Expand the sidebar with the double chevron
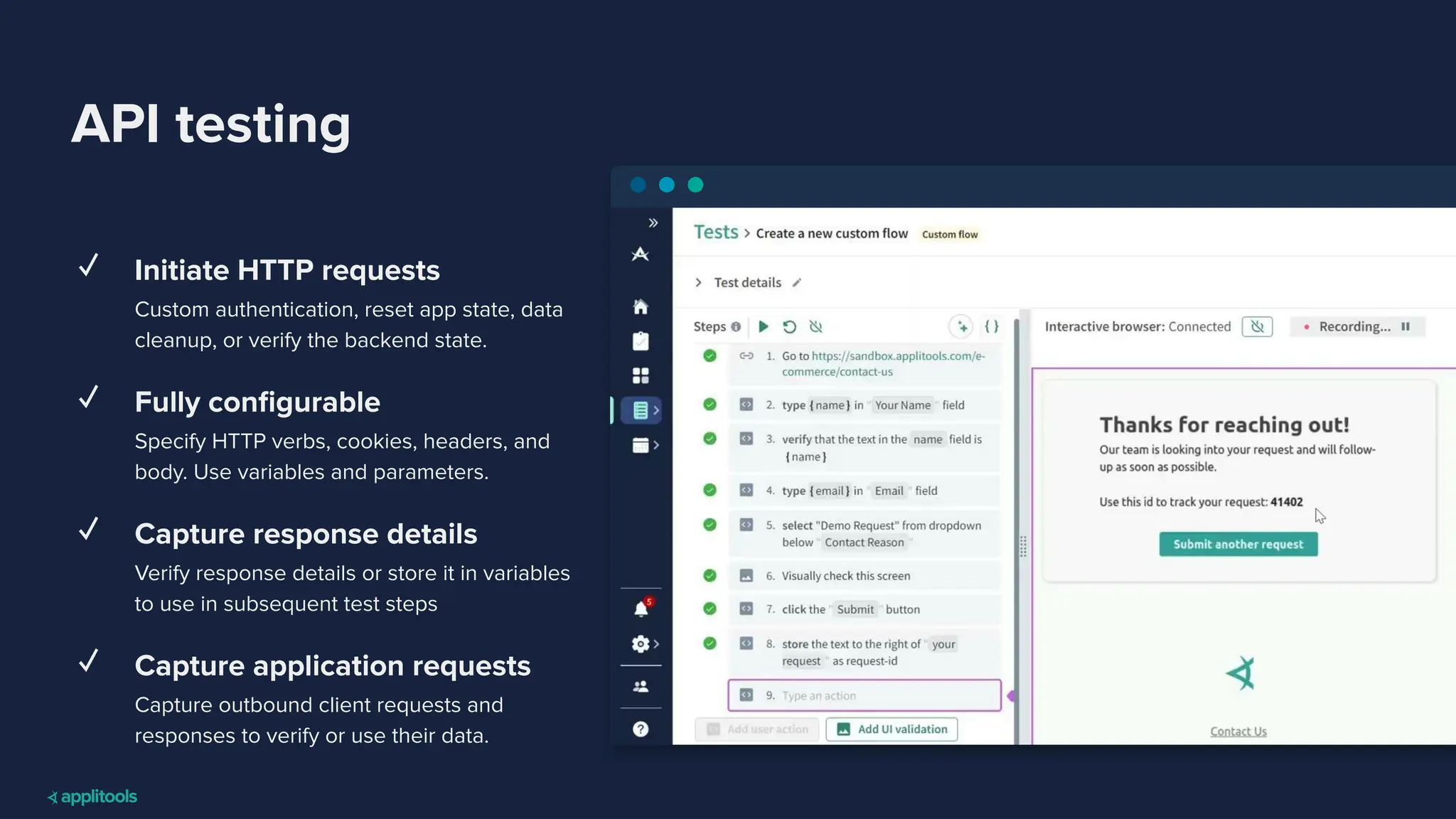Image resolution: width=1456 pixels, height=819 pixels. click(x=653, y=223)
